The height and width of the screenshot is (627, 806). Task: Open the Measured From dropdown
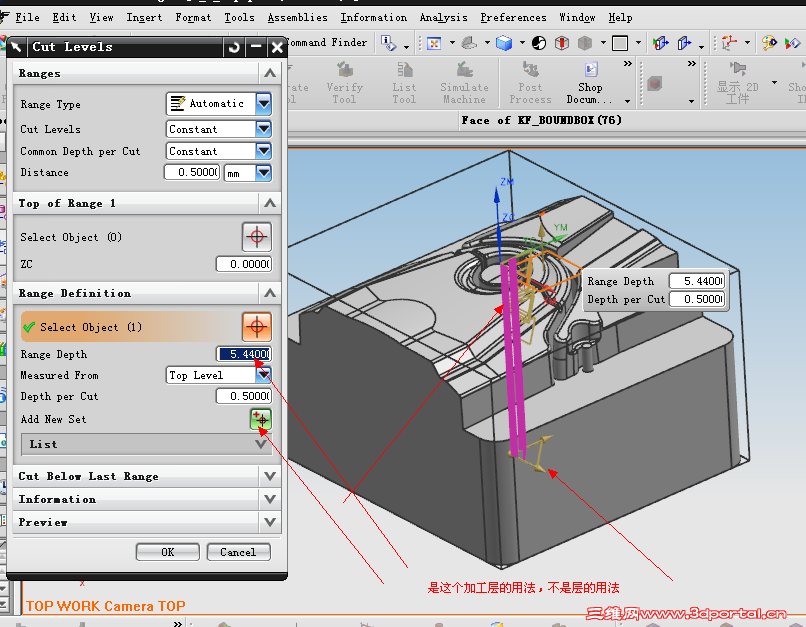click(263, 375)
